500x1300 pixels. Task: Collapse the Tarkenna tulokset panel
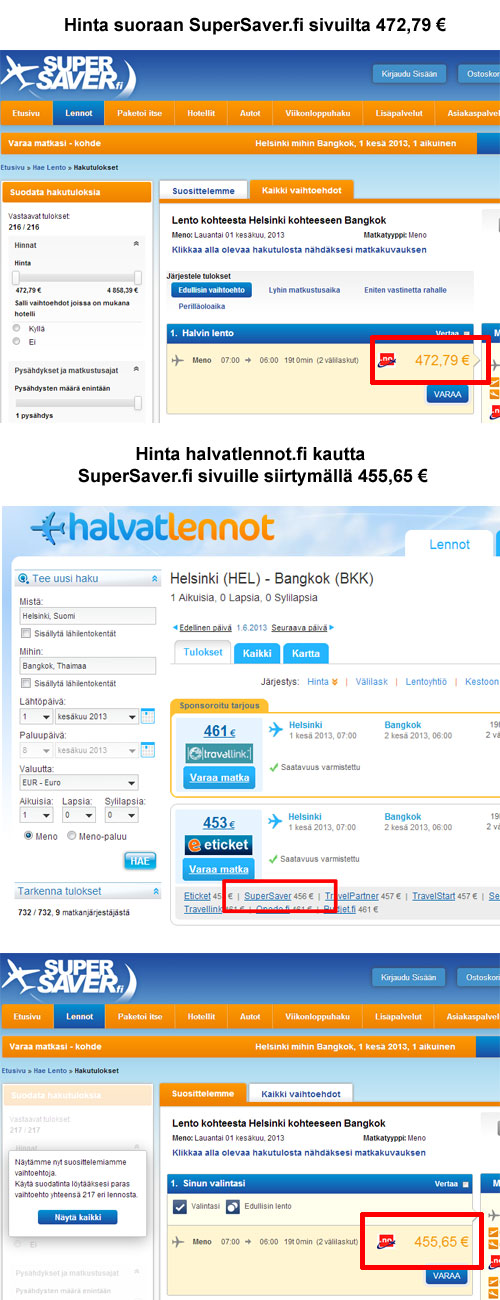[155, 890]
